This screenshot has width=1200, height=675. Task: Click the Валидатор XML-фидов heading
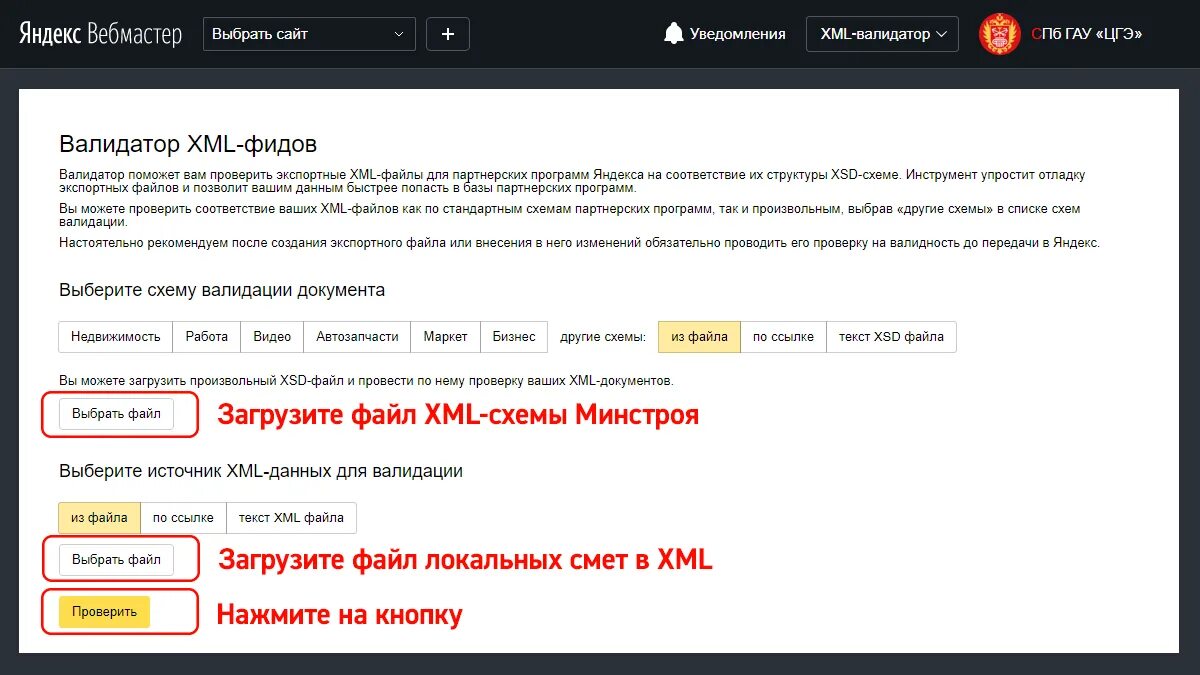point(188,145)
